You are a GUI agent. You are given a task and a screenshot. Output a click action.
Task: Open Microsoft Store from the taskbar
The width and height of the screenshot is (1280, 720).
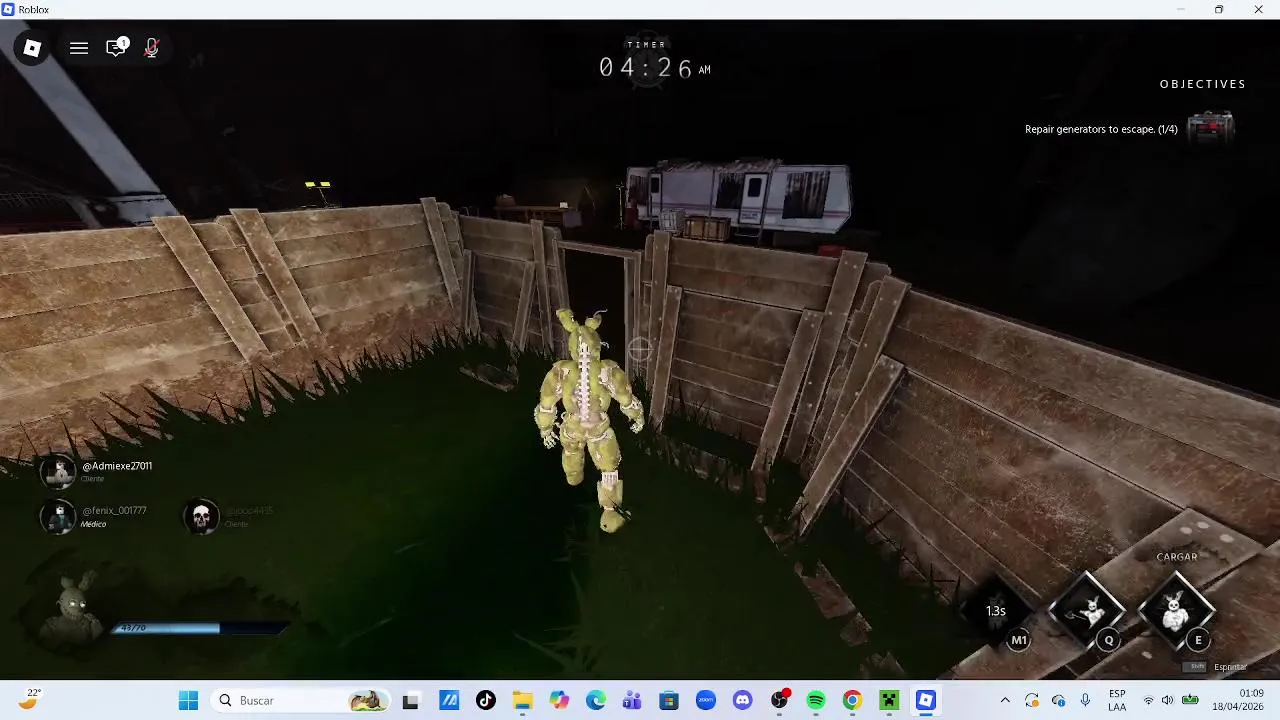669,700
